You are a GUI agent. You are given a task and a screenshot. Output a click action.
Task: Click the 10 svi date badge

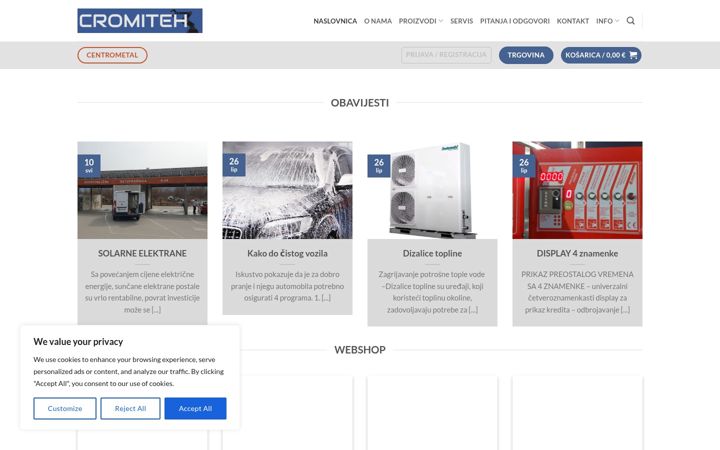89,166
